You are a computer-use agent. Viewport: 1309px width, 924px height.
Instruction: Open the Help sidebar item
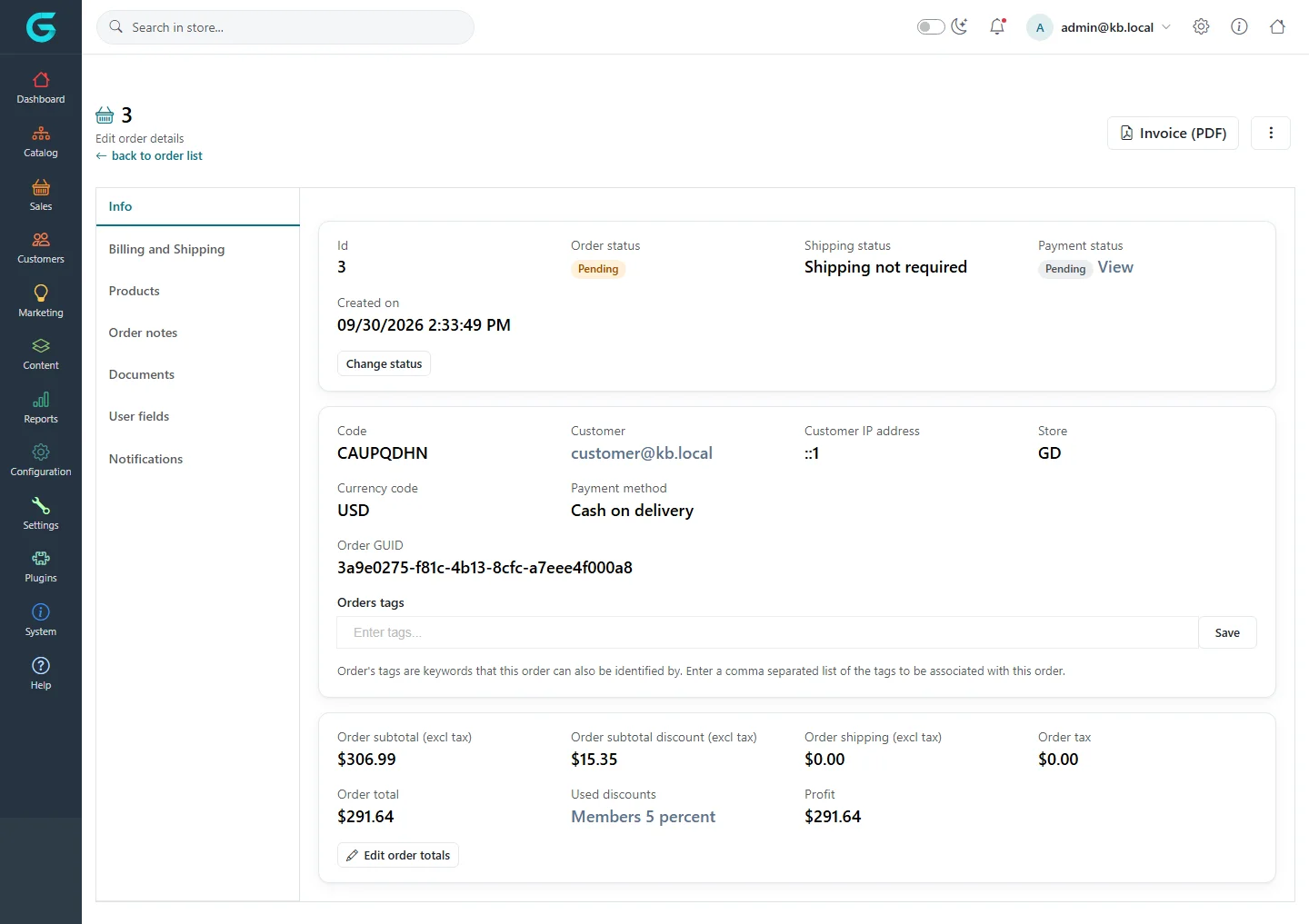[x=41, y=674]
